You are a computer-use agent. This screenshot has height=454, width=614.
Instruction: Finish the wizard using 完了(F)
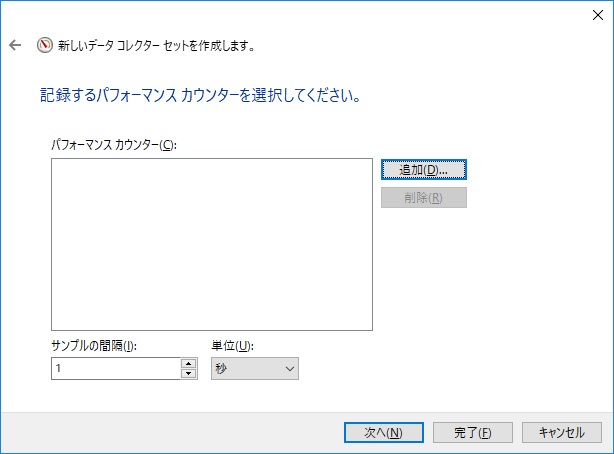[x=473, y=432]
